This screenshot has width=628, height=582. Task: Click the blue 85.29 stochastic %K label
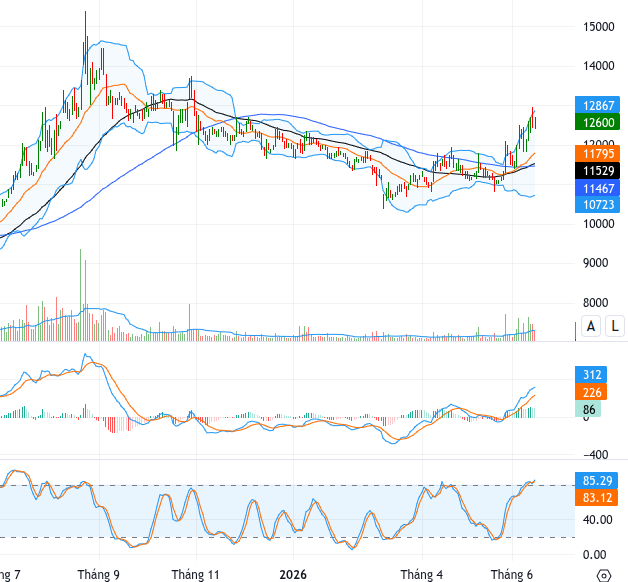click(596, 480)
